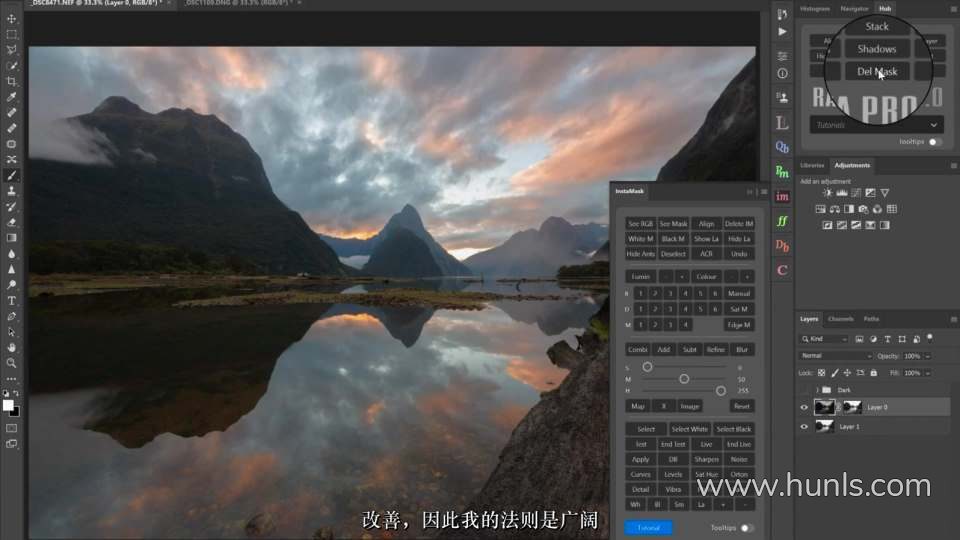This screenshot has width=960, height=540.
Task: Adjust the M slider handle
Action: tap(684, 379)
